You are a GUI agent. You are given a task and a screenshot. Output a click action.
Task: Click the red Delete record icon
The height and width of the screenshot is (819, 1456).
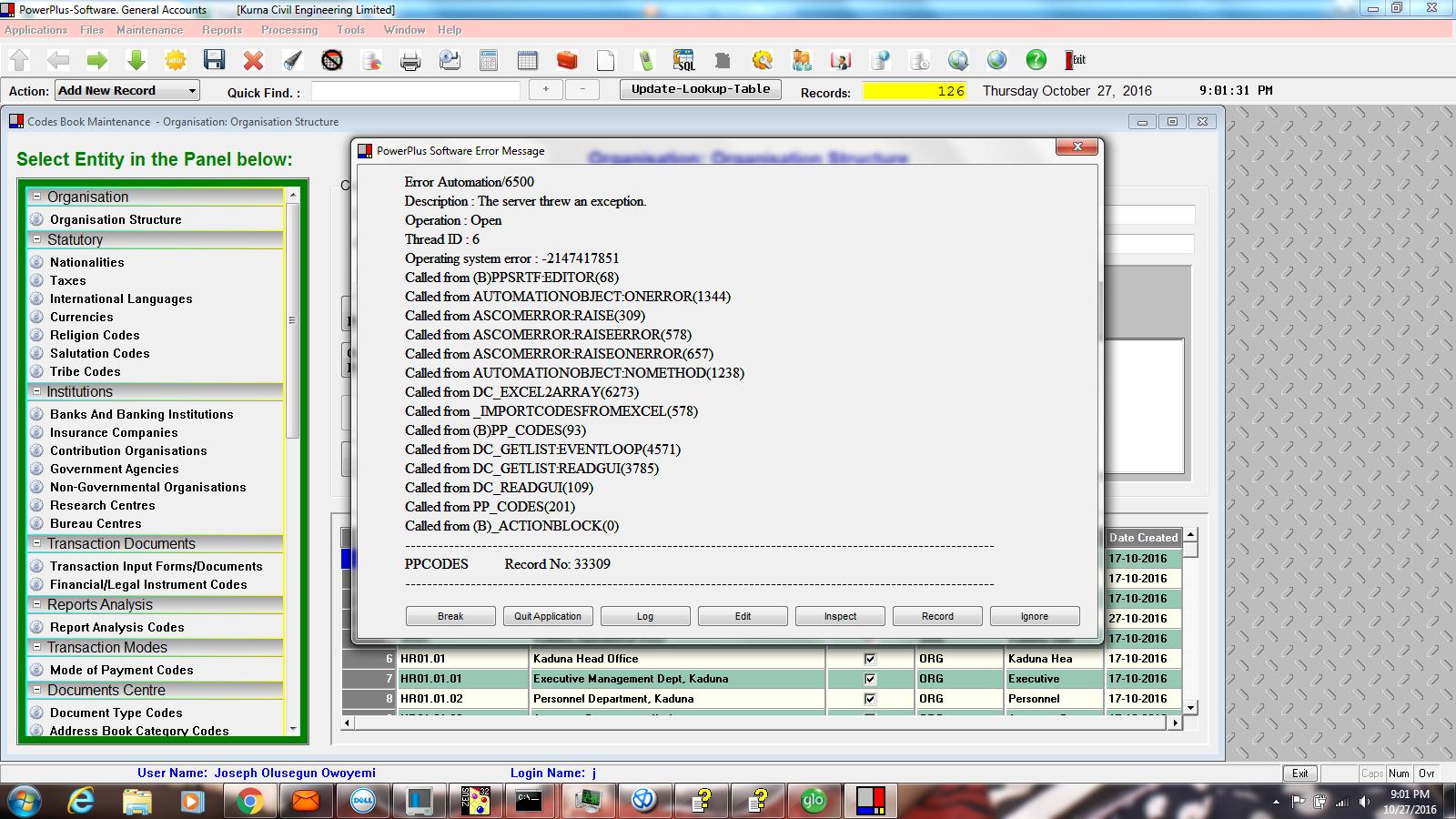pos(255,60)
